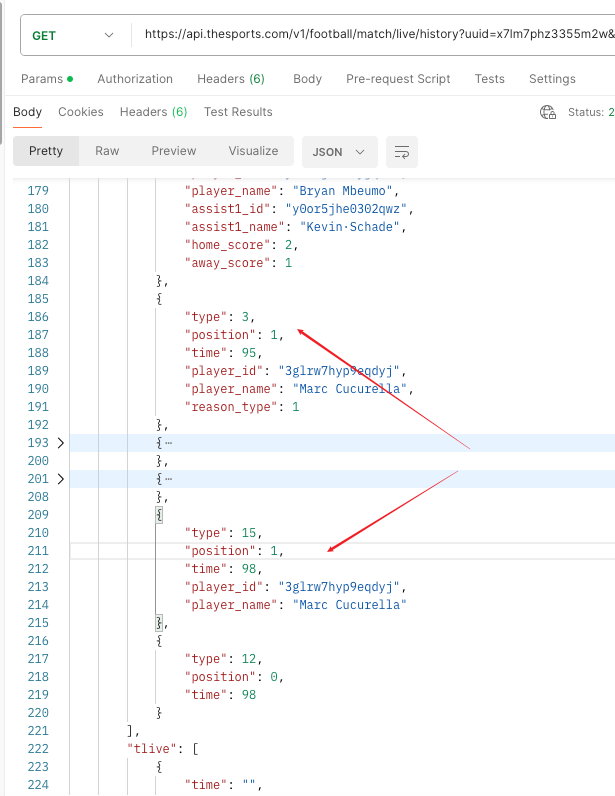Image resolution: width=615 pixels, height=796 pixels.
Task: Open the Test Results tab
Action: tap(238, 112)
